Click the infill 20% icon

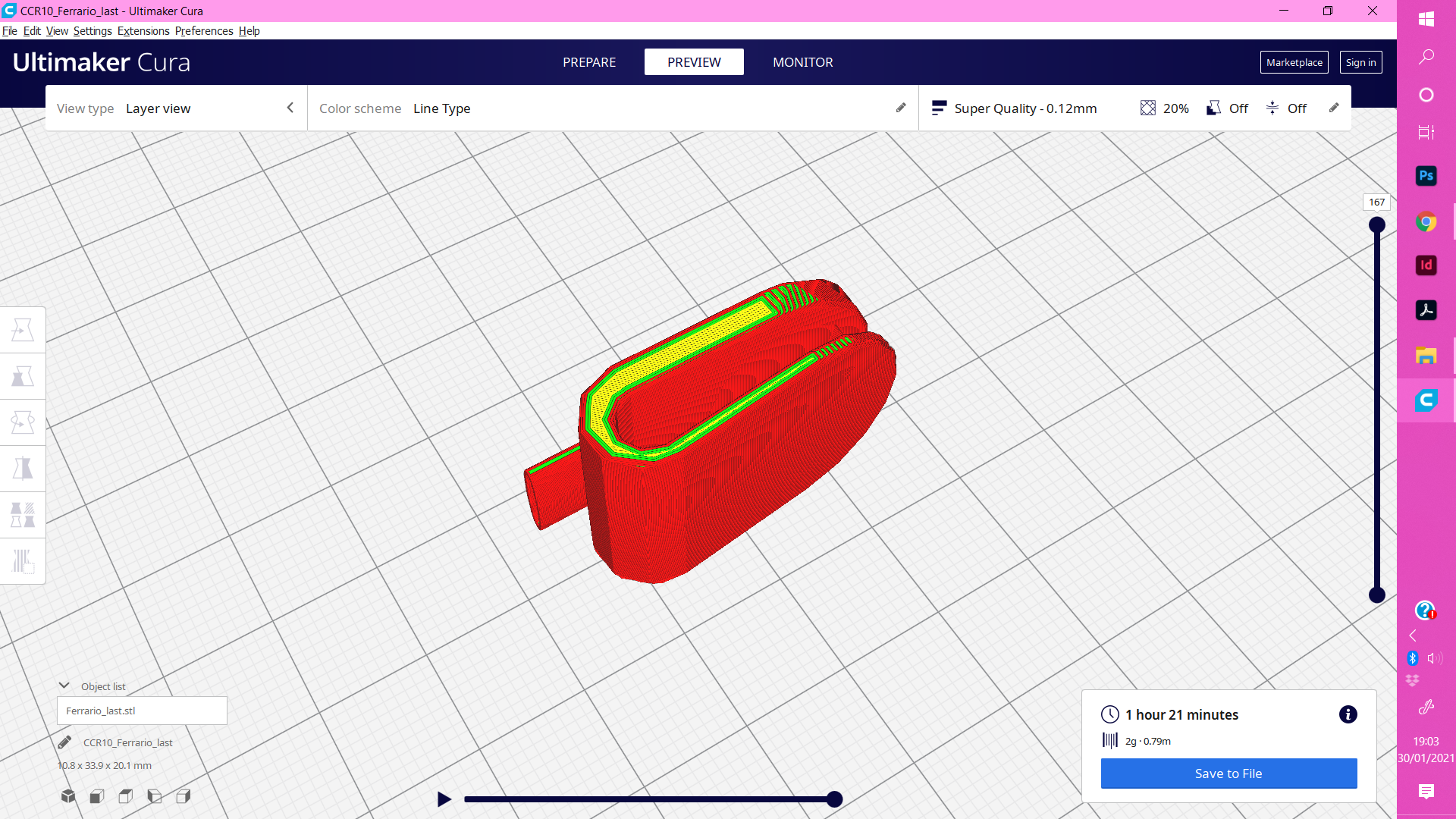pyautogui.click(x=1148, y=108)
